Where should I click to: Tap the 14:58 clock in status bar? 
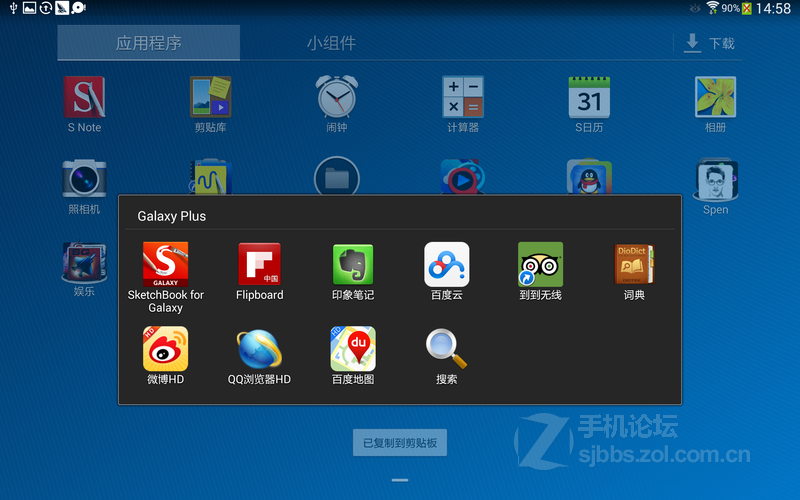click(x=773, y=8)
